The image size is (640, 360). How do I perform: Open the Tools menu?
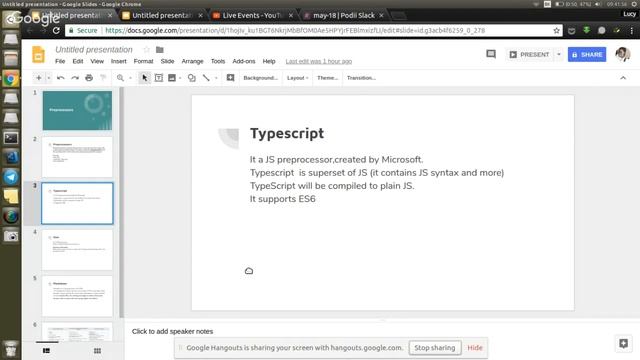pyautogui.click(x=218, y=61)
